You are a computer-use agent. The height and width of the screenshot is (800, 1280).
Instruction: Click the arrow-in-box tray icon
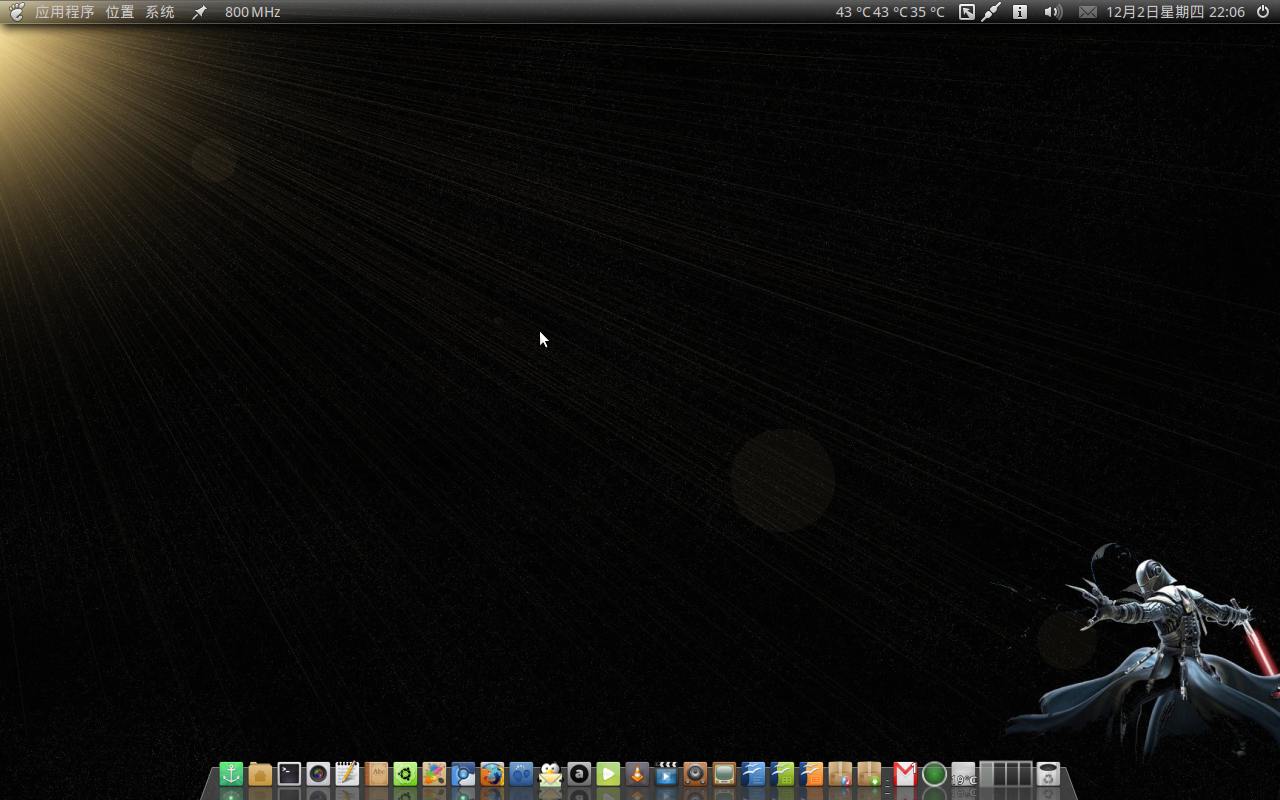click(x=967, y=12)
